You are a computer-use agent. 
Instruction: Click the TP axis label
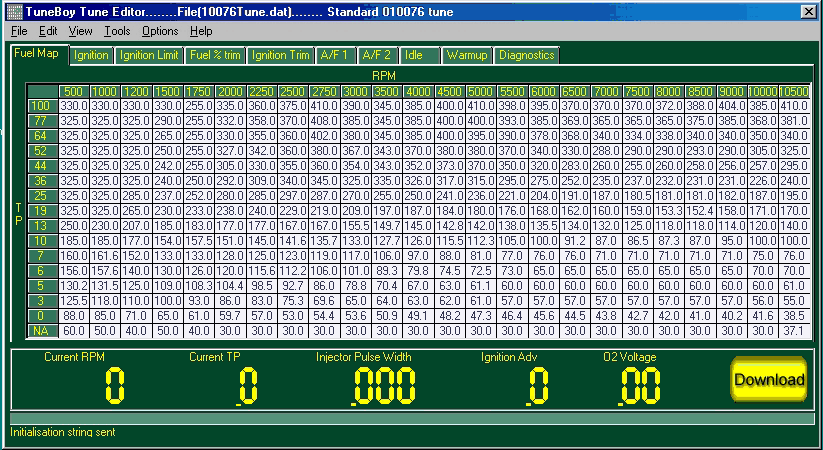[x=18, y=214]
